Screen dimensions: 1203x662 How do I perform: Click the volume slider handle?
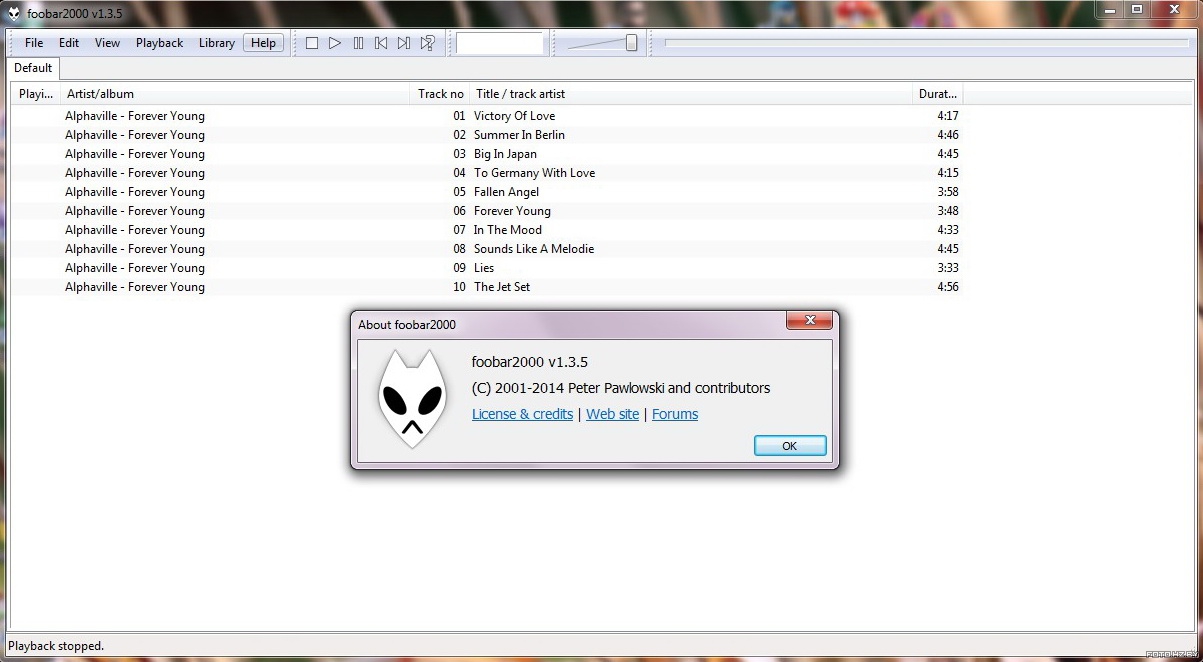[x=632, y=43]
